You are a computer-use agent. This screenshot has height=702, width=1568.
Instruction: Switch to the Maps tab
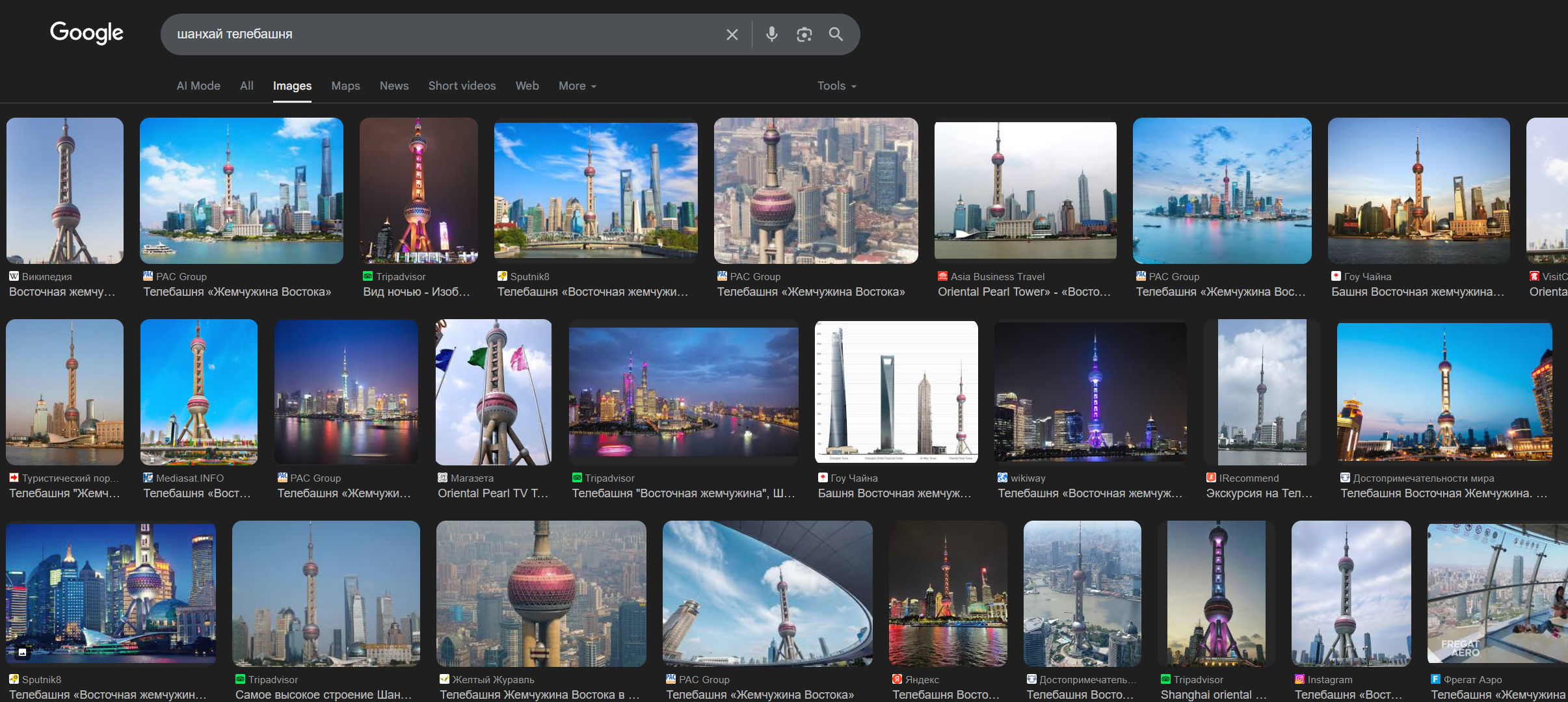pos(345,86)
